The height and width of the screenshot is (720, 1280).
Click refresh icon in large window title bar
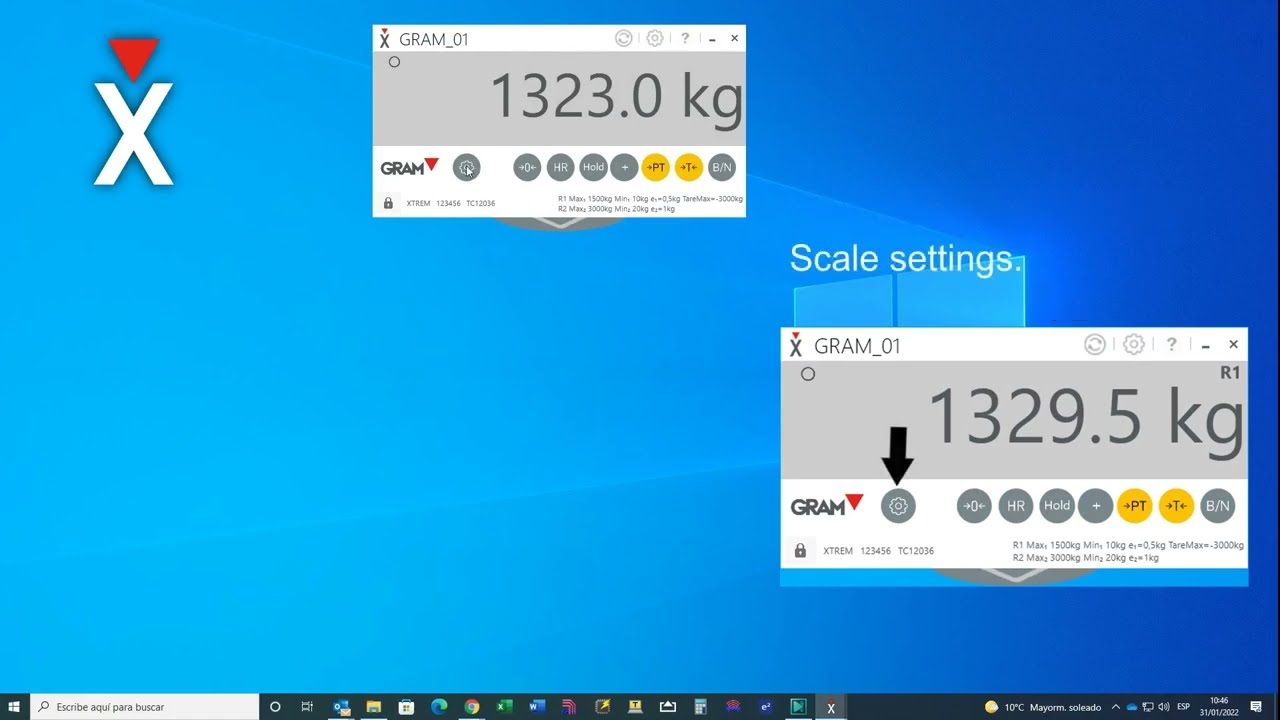pos(1095,345)
